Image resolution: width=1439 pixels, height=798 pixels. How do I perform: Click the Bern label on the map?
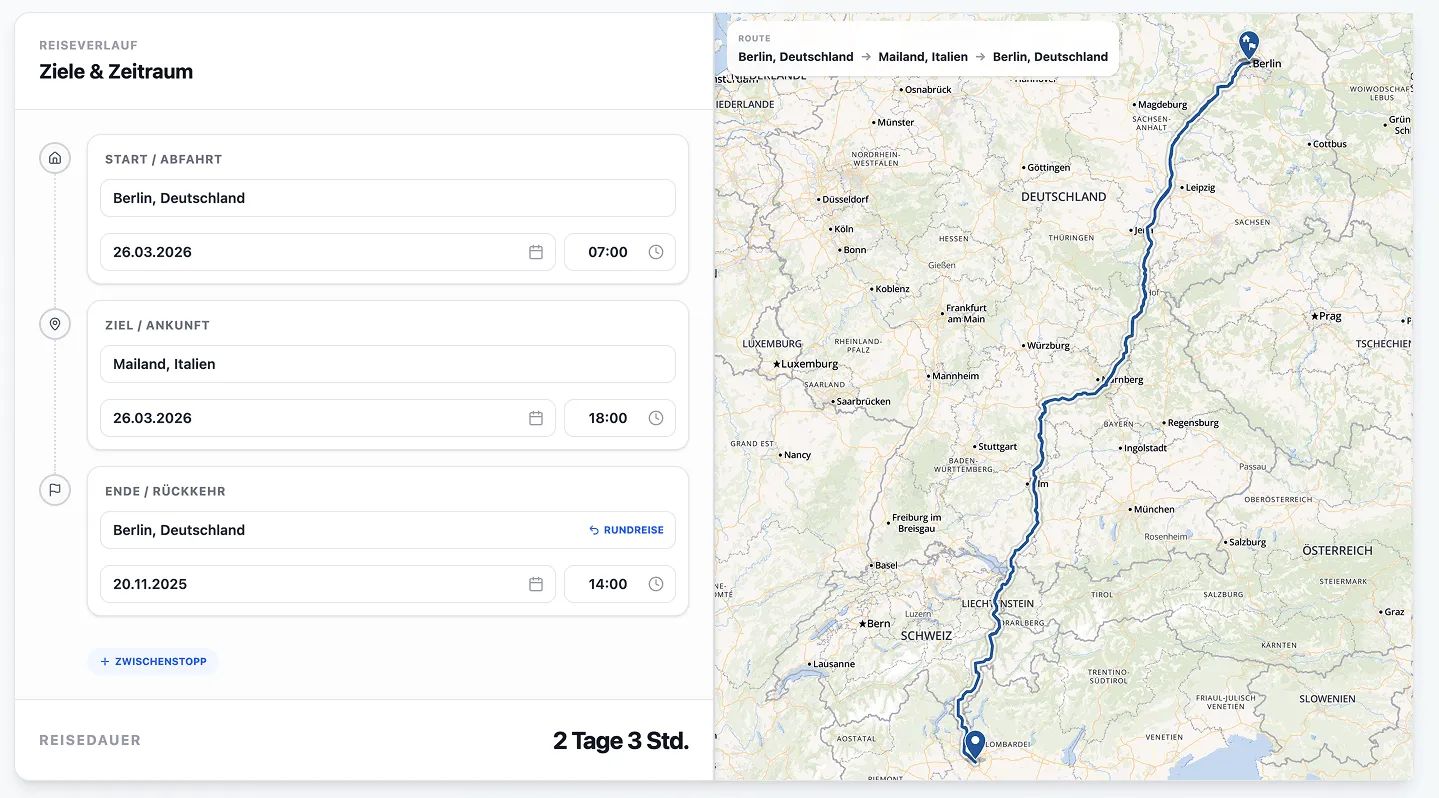(x=875, y=623)
